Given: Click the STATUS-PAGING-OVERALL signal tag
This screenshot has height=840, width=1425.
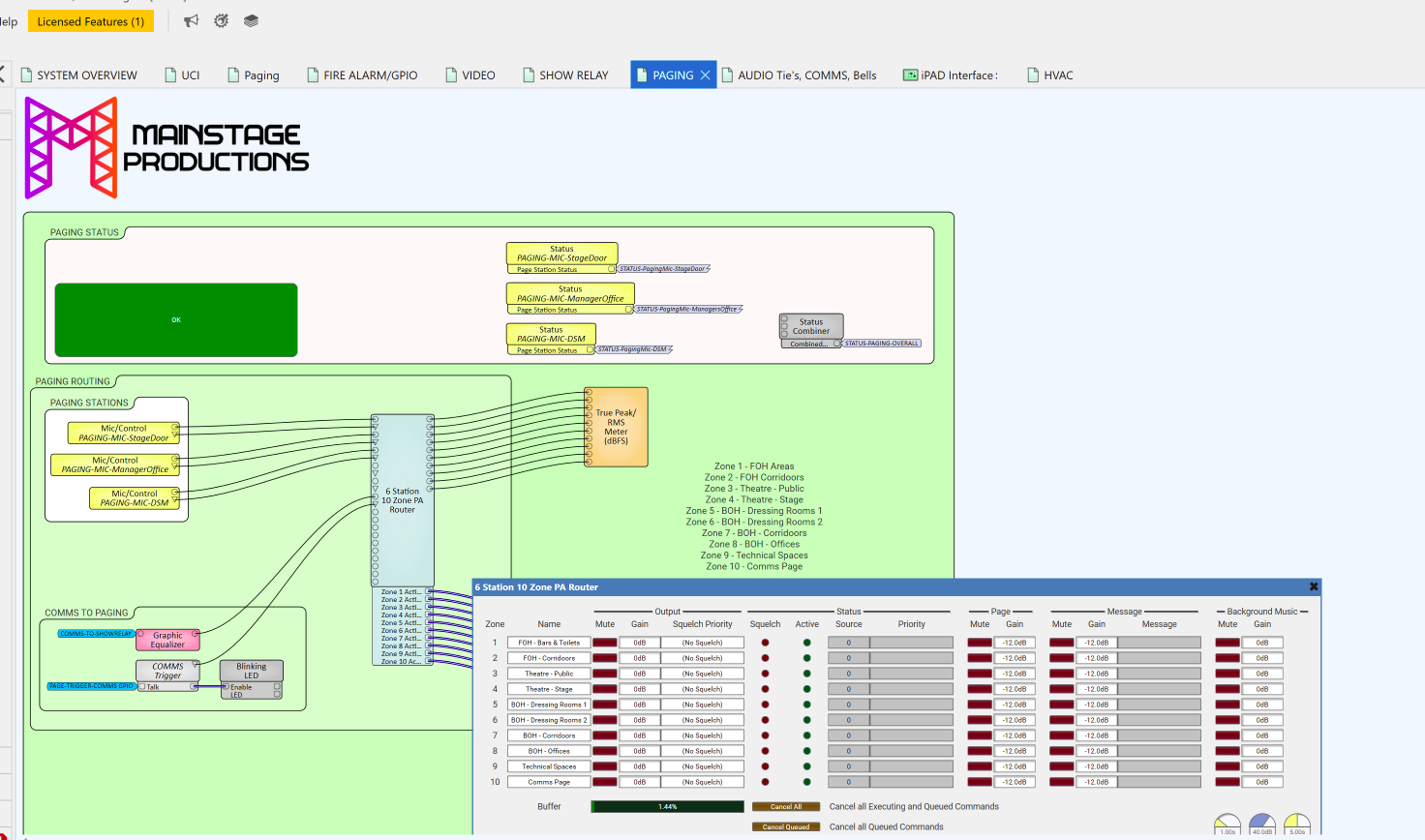Looking at the screenshot, I should click(882, 344).
